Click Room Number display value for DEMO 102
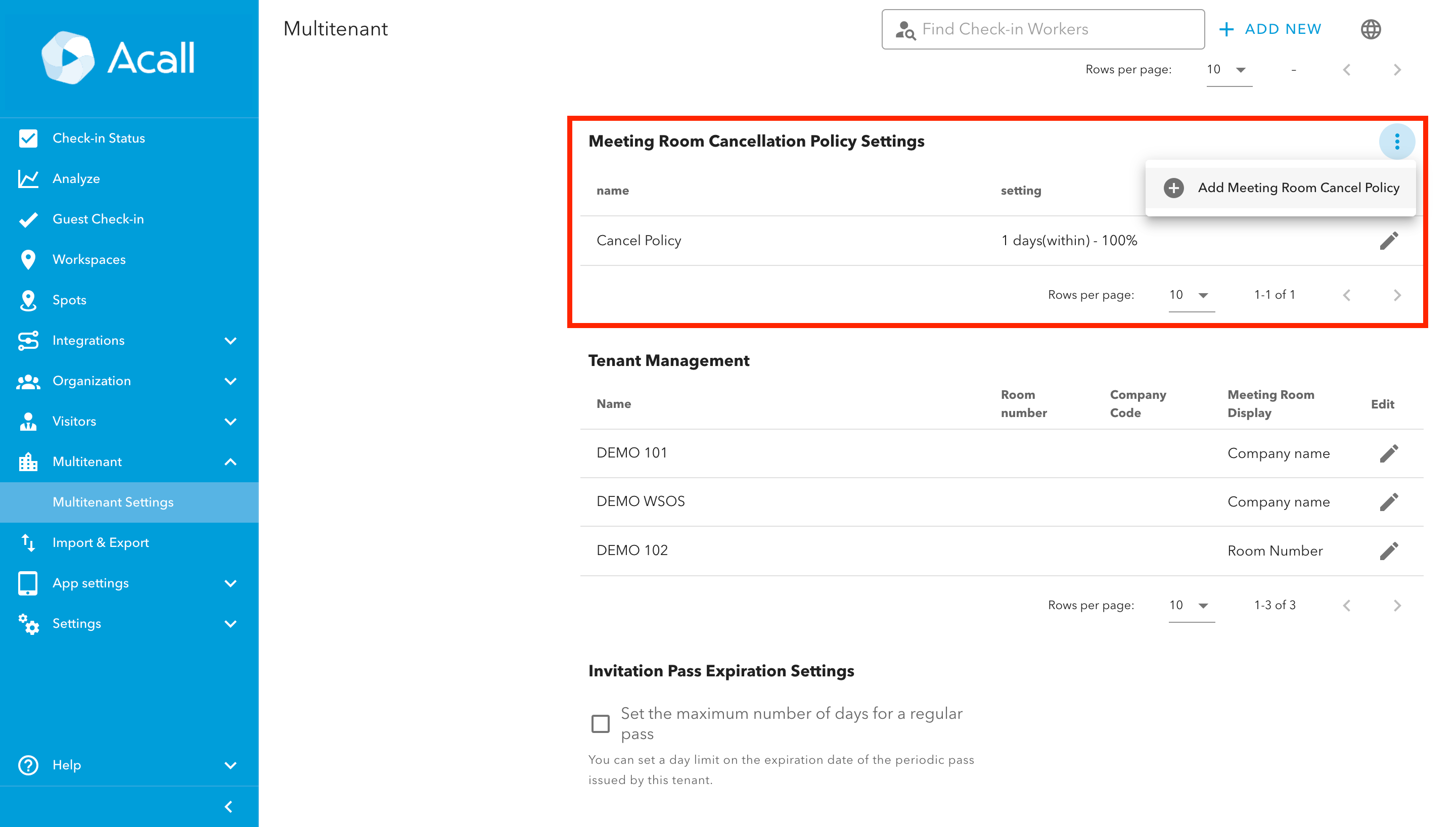Image resolution: width=1456 pixels, height=827 pixels. [x=1275, y=551]
